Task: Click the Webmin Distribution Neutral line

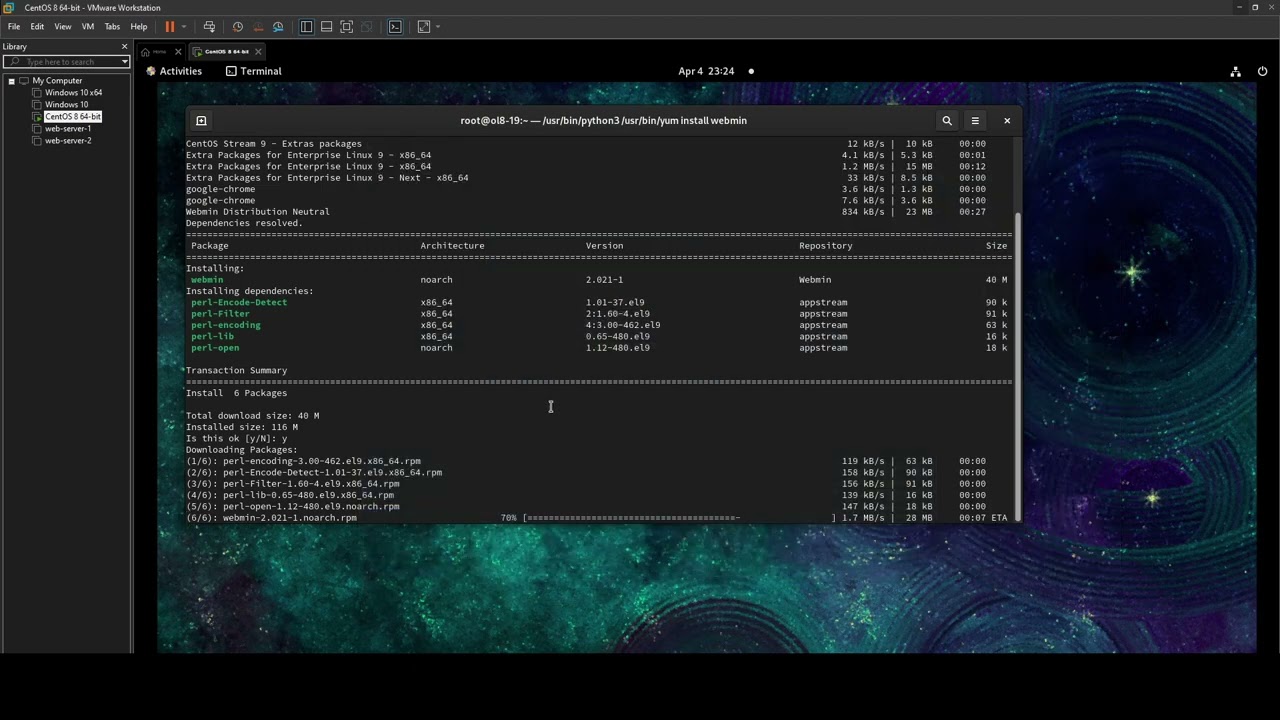Action: 257,212
